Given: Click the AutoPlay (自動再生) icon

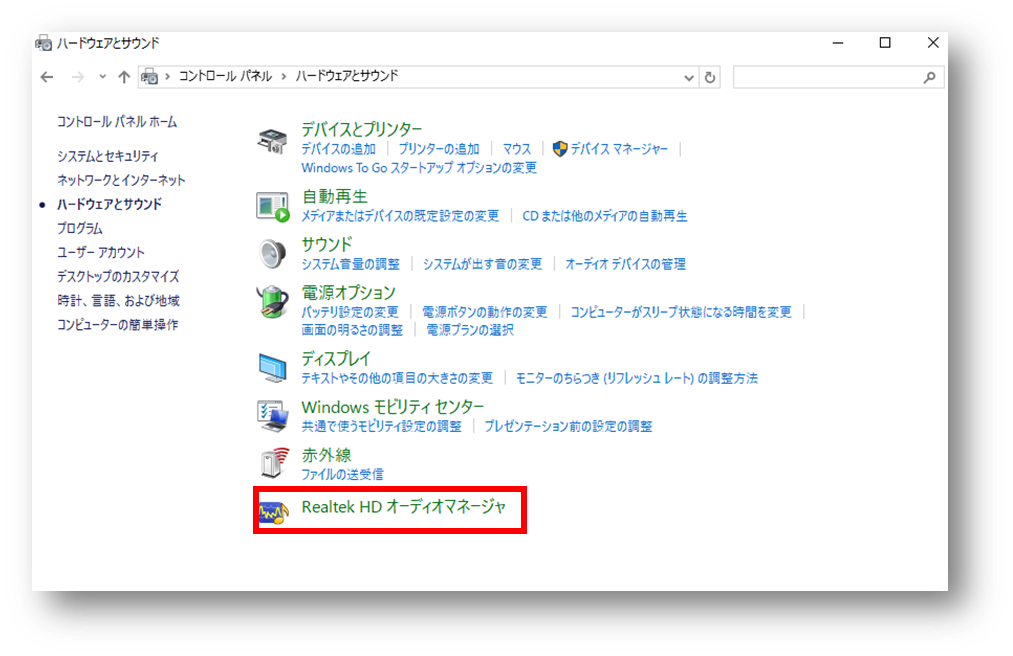Looking at the screenshot, I should pyautogui.click(x=272, y=207).
